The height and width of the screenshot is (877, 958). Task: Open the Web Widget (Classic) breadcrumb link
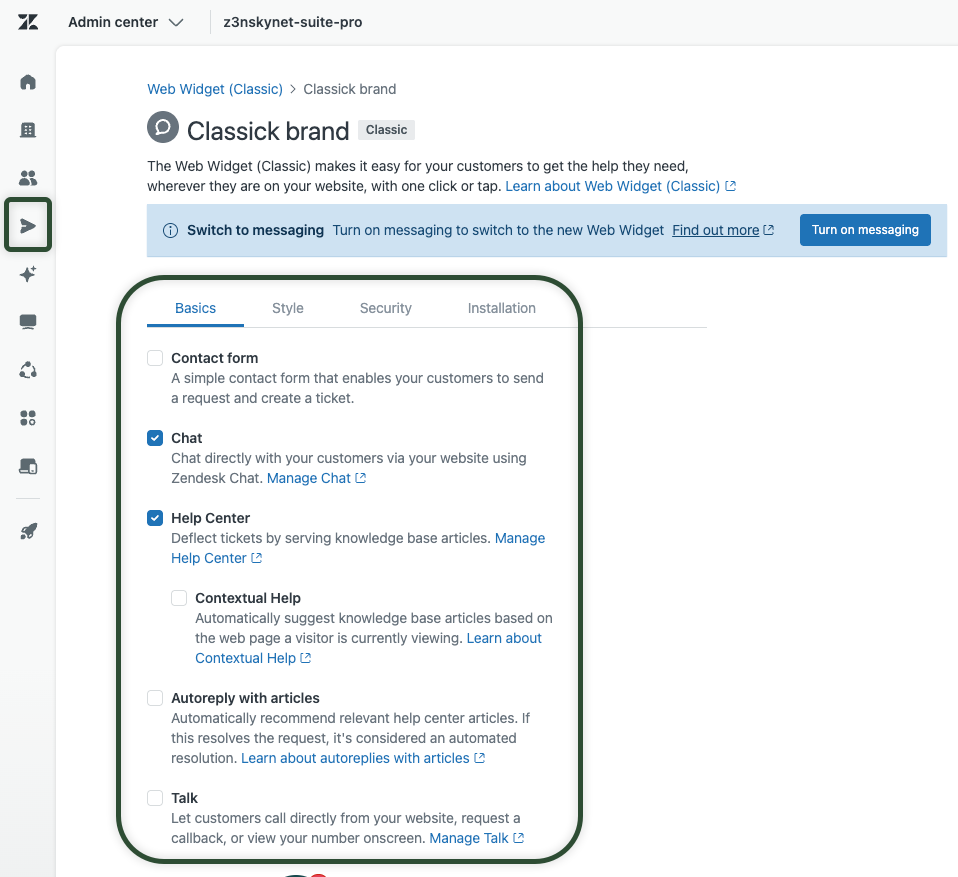pos(215,89)
